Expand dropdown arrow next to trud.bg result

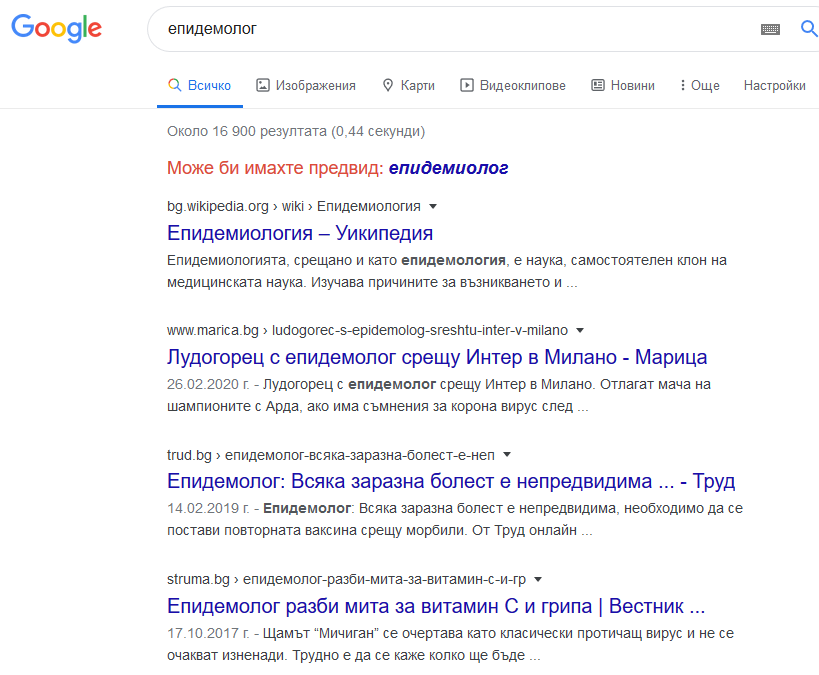click(507, 454)
